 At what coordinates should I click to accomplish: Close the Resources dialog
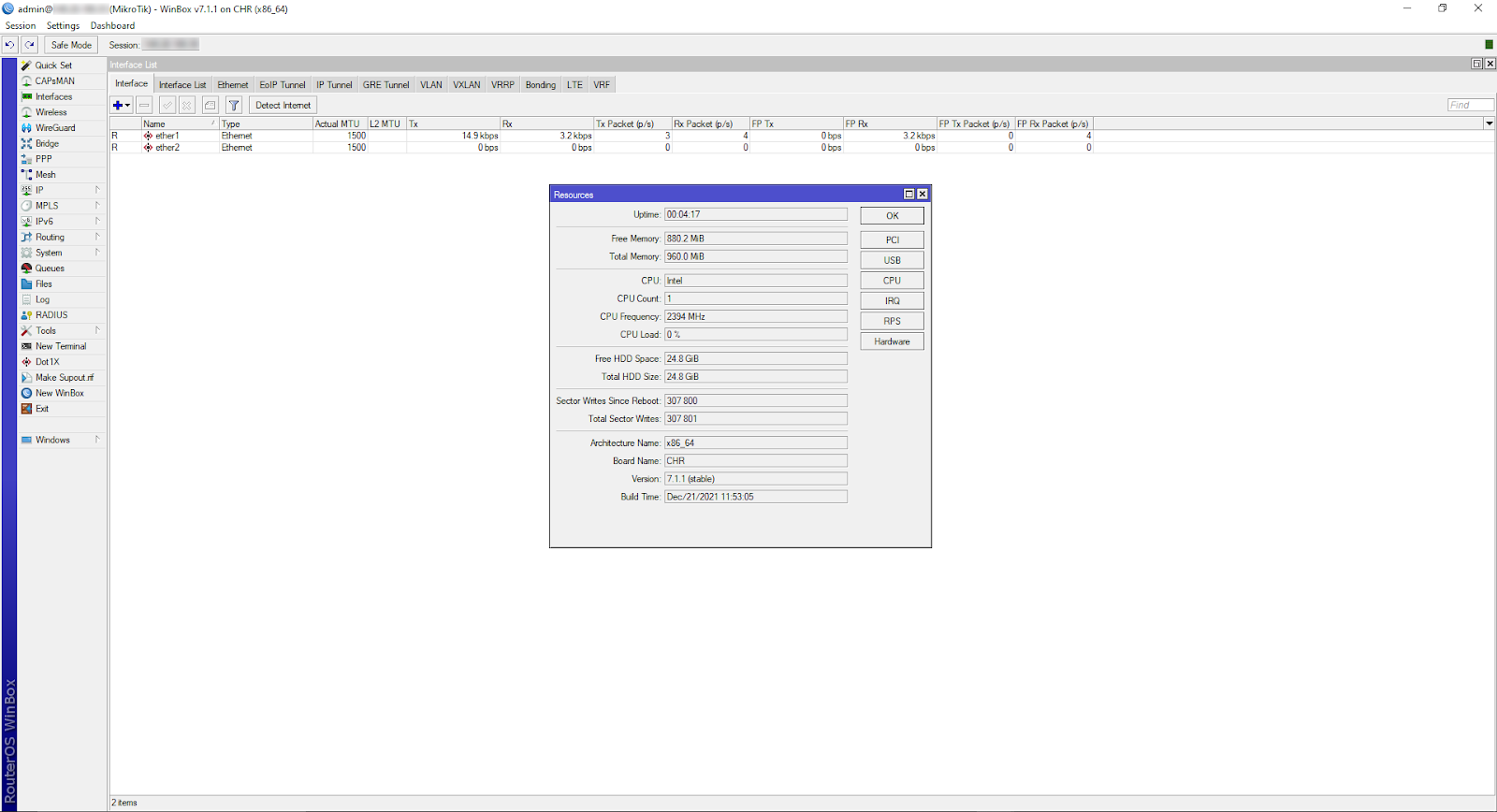click(x=923, y=195)
